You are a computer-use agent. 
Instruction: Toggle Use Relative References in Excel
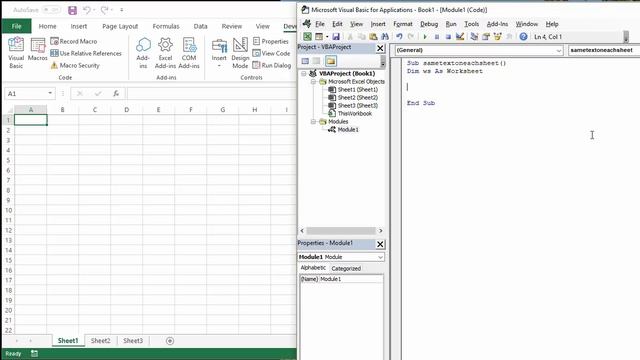(x=86, y=53)
